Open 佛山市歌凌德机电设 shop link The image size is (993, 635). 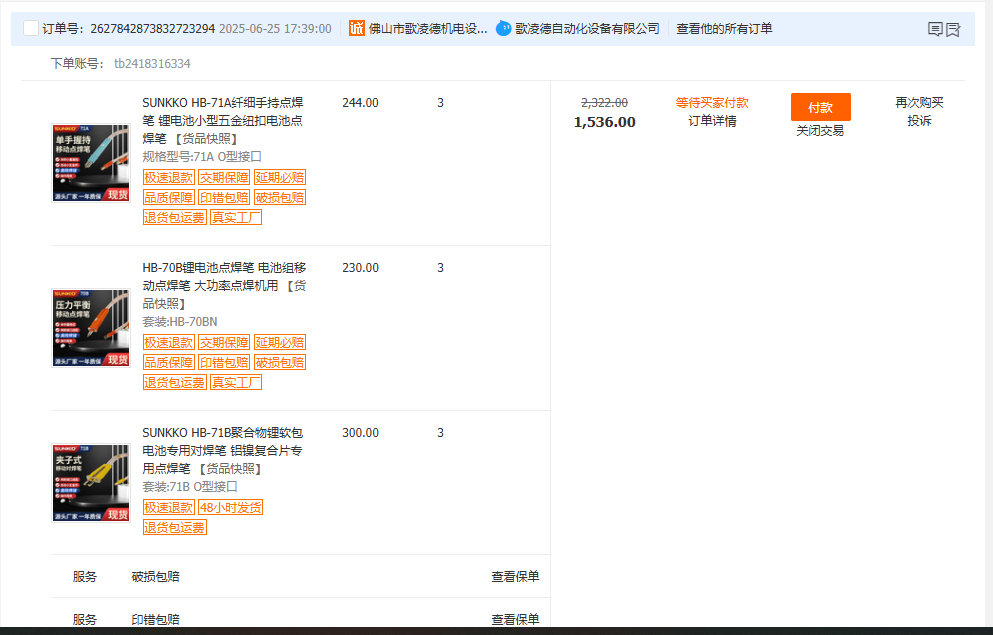pyautogui.click(x=428, y=28)
